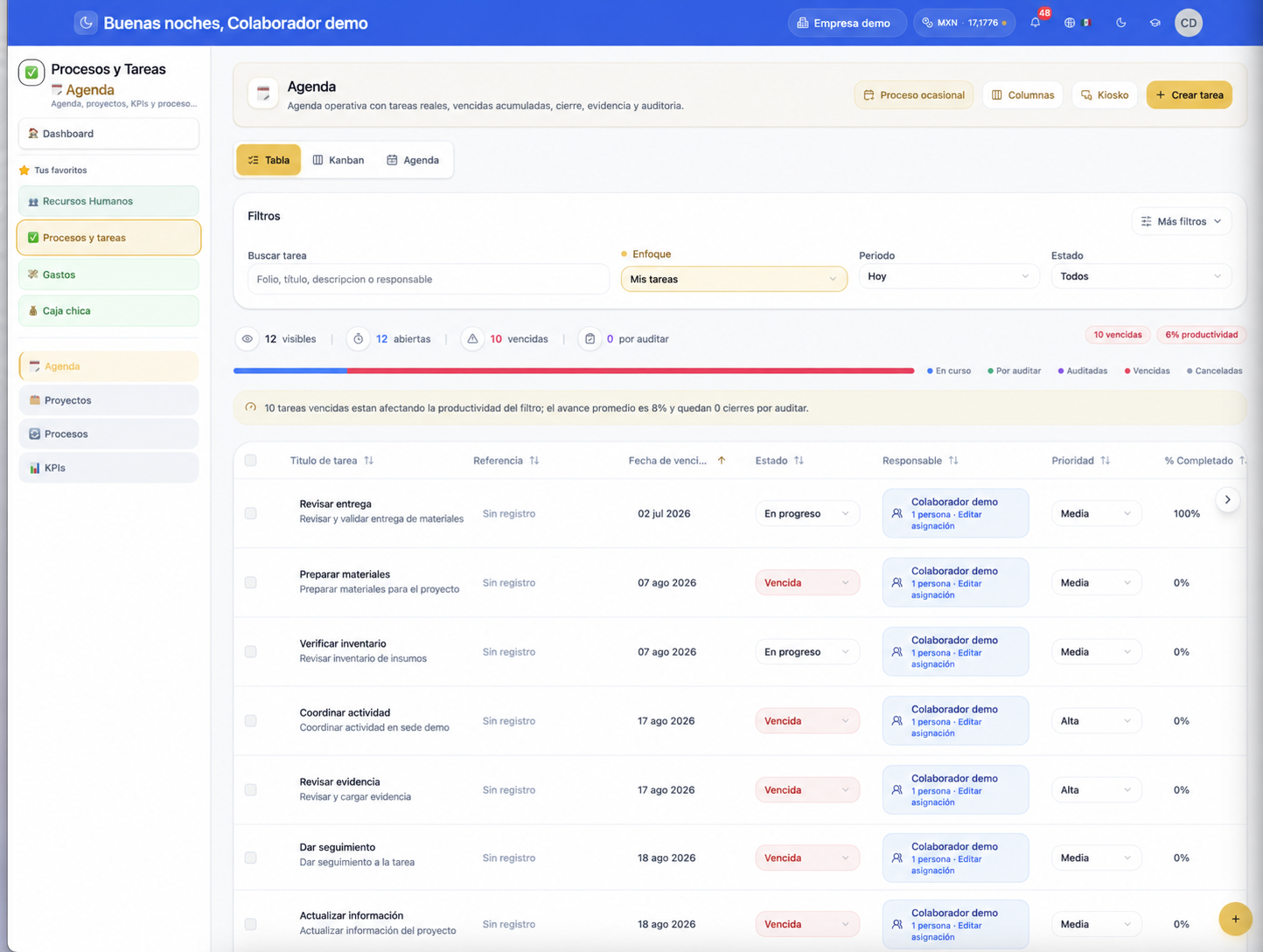Toggle dark mode with the moon icon
1263x952 pixels.
tap(1120, 23)
